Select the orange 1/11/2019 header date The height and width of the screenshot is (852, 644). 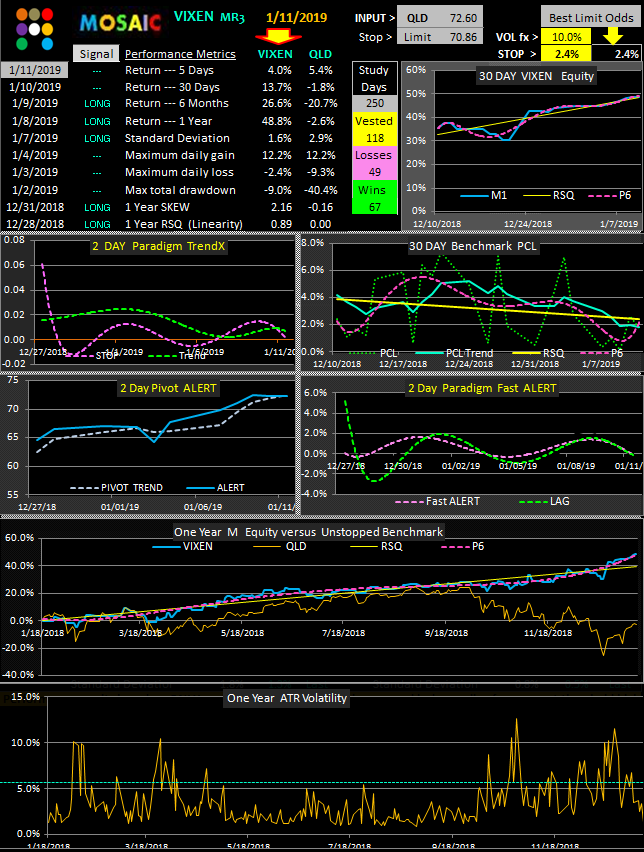pyautogui.click(x=297, y=17)
